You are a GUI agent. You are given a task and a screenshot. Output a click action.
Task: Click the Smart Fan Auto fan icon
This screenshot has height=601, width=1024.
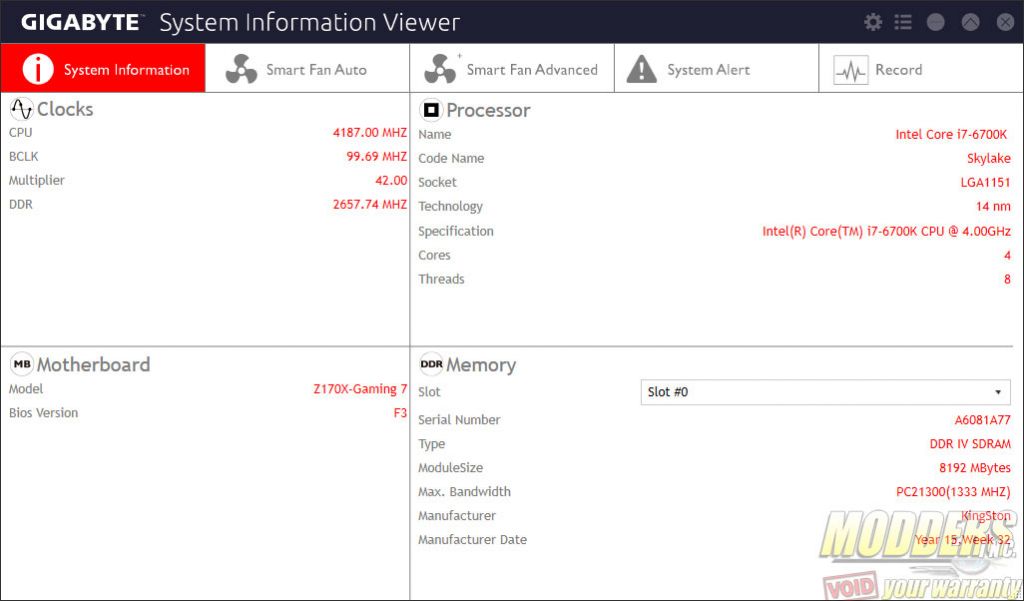coord(241,69)
